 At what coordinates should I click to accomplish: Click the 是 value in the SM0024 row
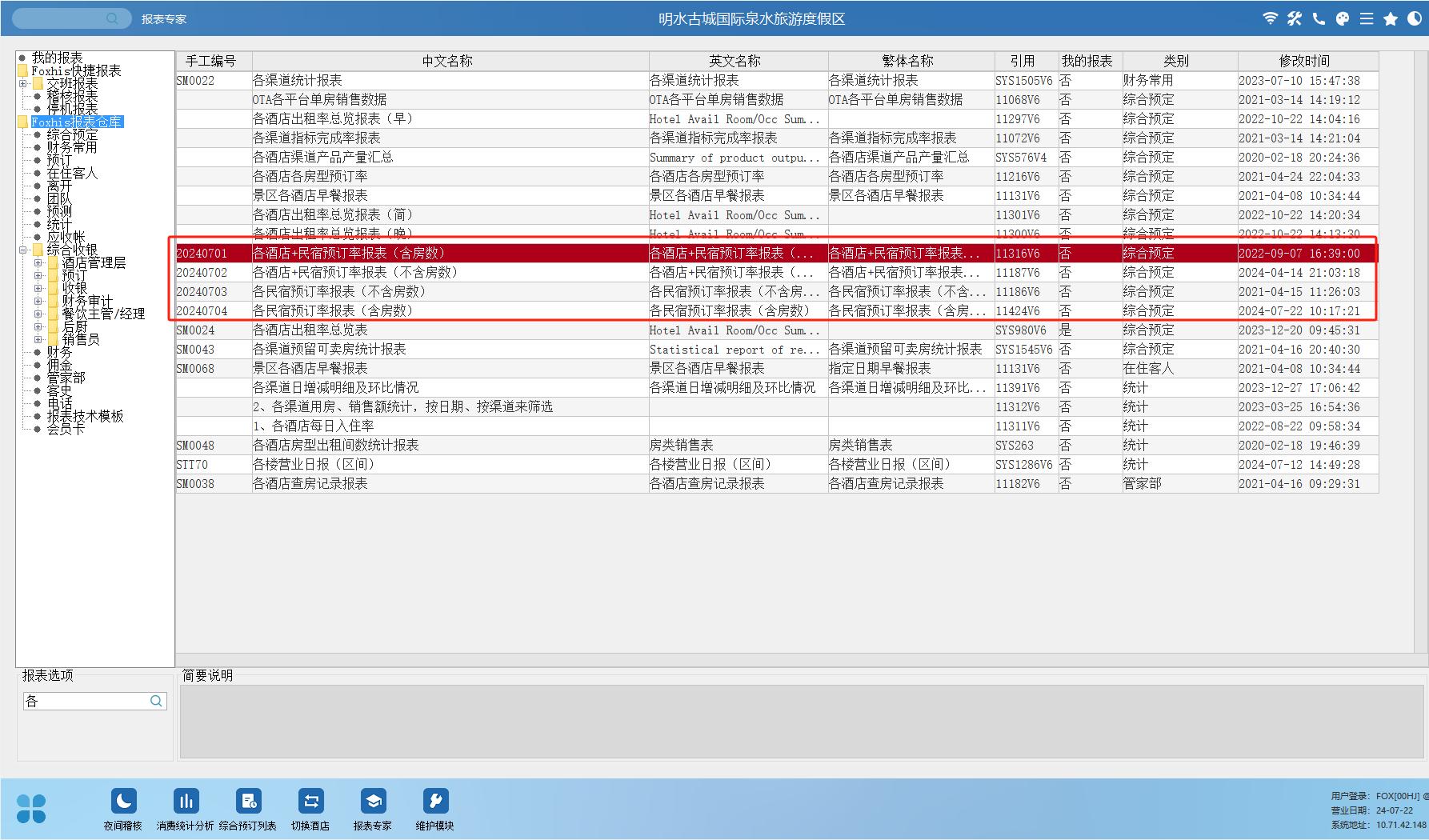(1066, 330)
